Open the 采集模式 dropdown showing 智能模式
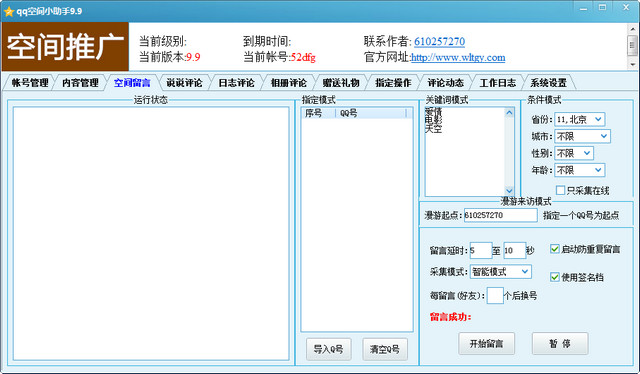This screenshot has width=640, height=374. (x=501, y=272)
